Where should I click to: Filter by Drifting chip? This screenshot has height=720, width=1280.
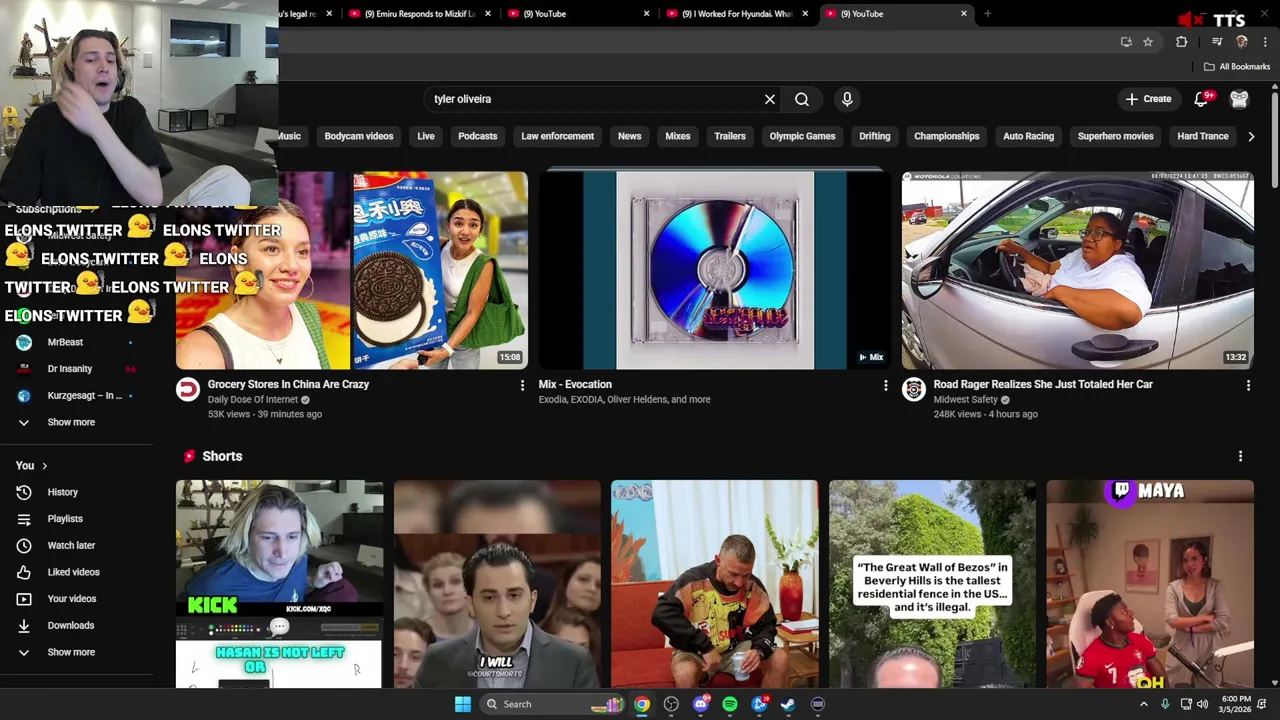874,136
